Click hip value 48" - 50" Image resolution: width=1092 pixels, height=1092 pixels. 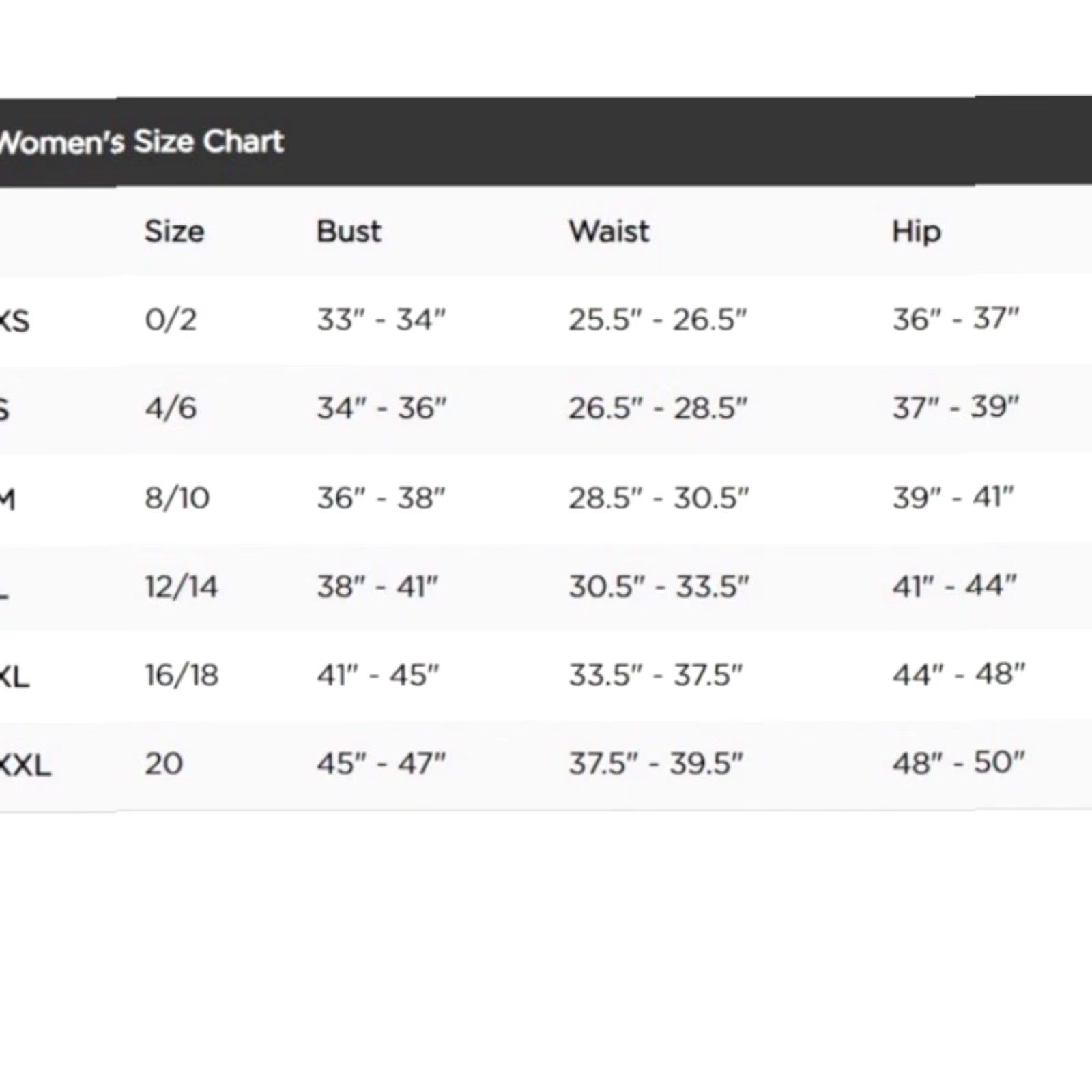(959, 762)
